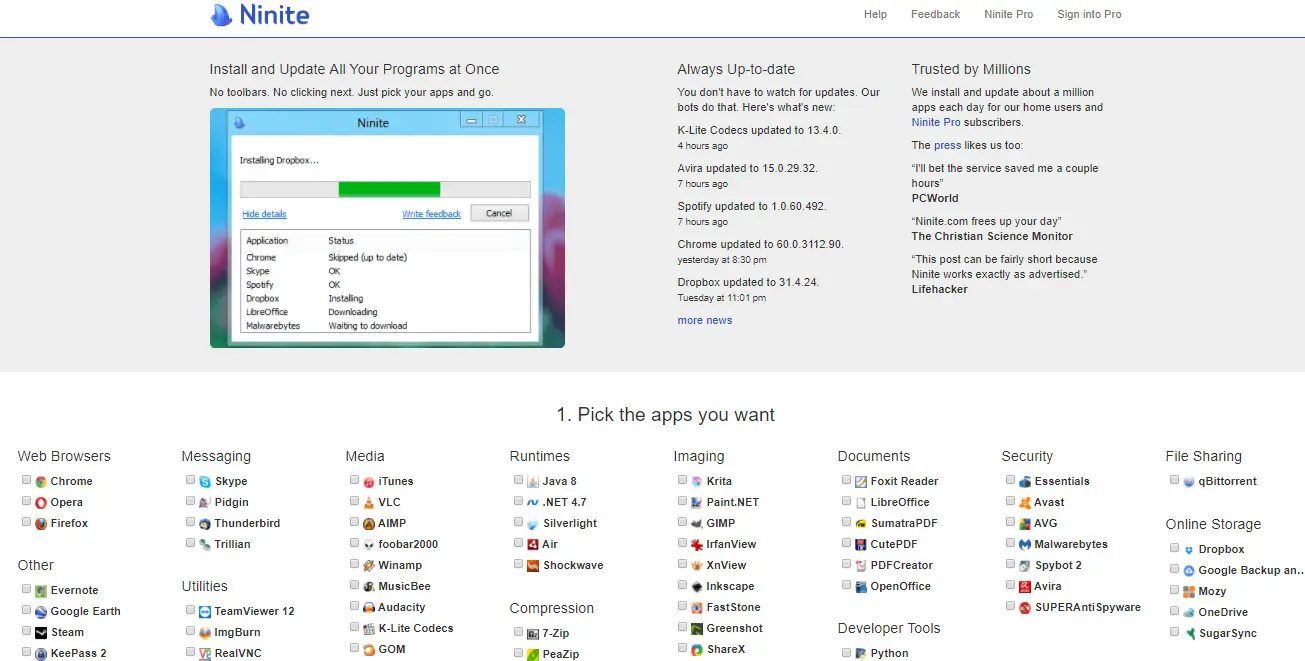Click the Web Browsers category heading
1305x661 pixels.
click(64, 456)
